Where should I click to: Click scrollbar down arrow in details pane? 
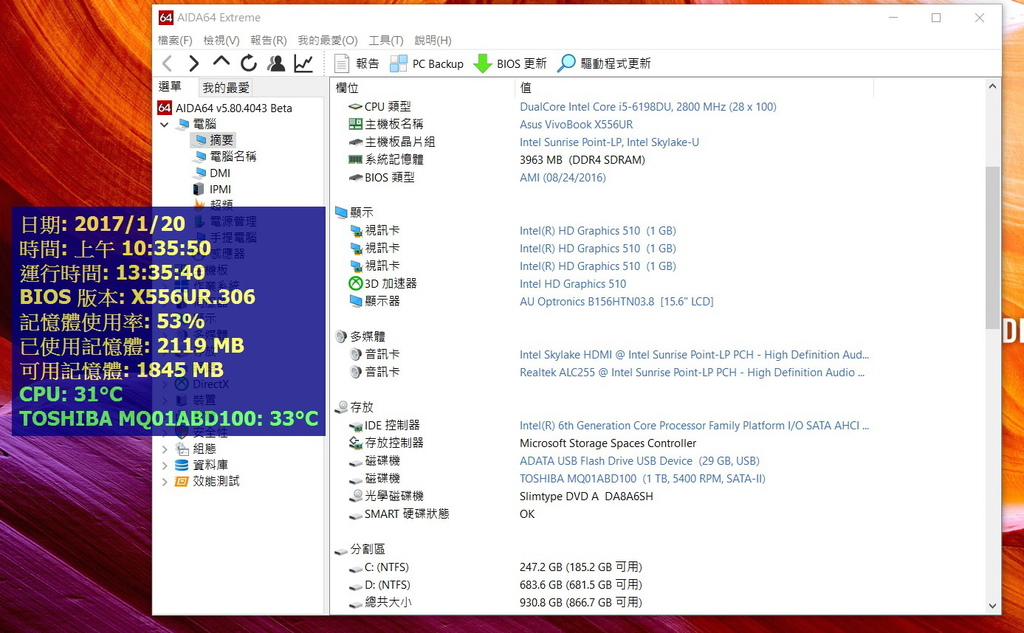point(993,606)
